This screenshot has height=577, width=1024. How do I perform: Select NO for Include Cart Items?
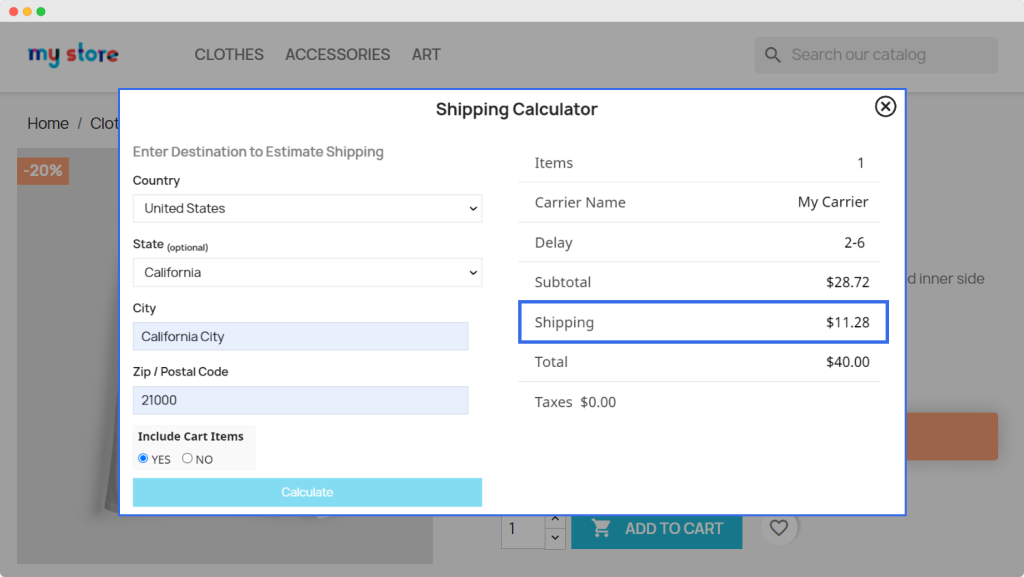click(187, 459)
